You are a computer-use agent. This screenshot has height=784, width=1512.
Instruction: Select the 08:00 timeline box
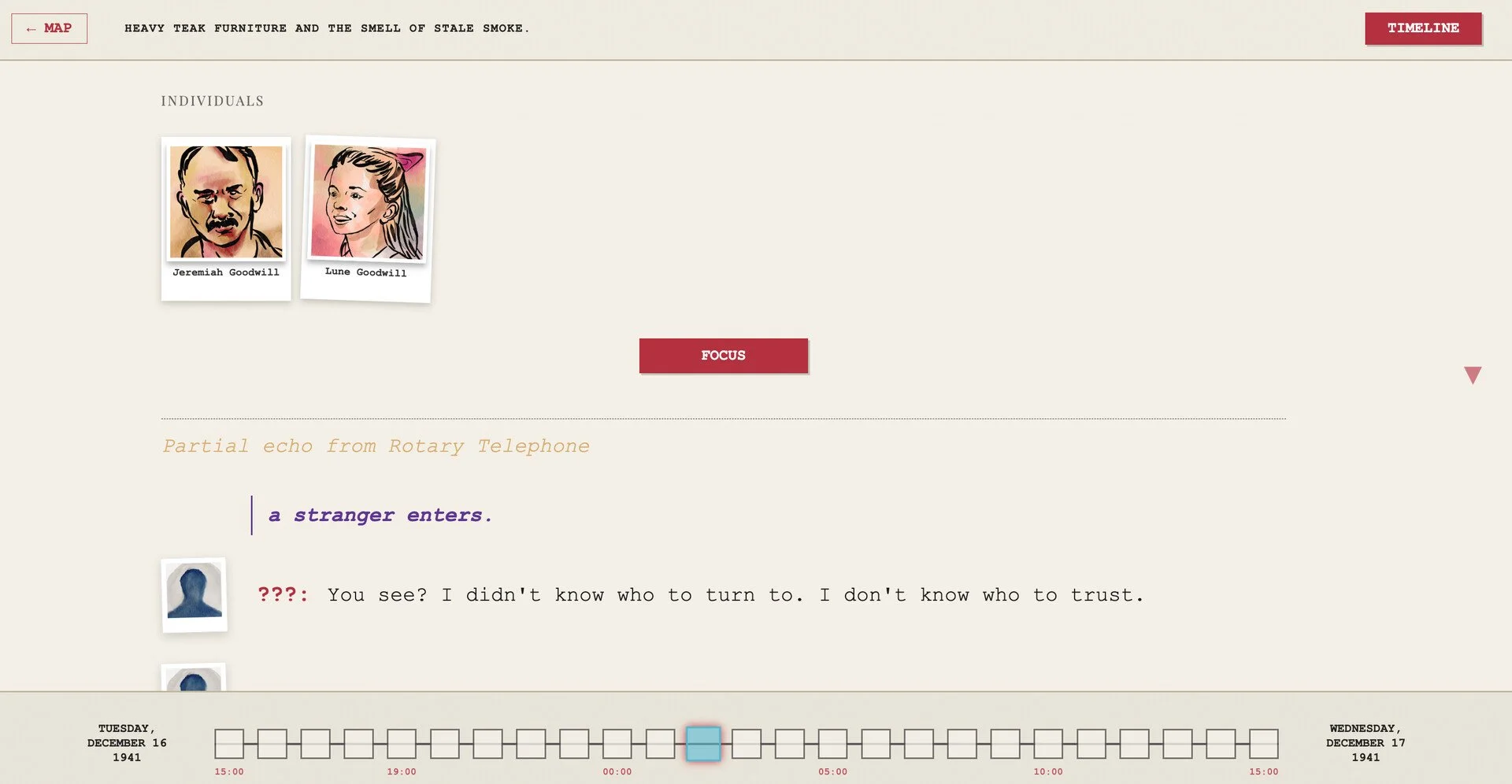tap(962, 744)
